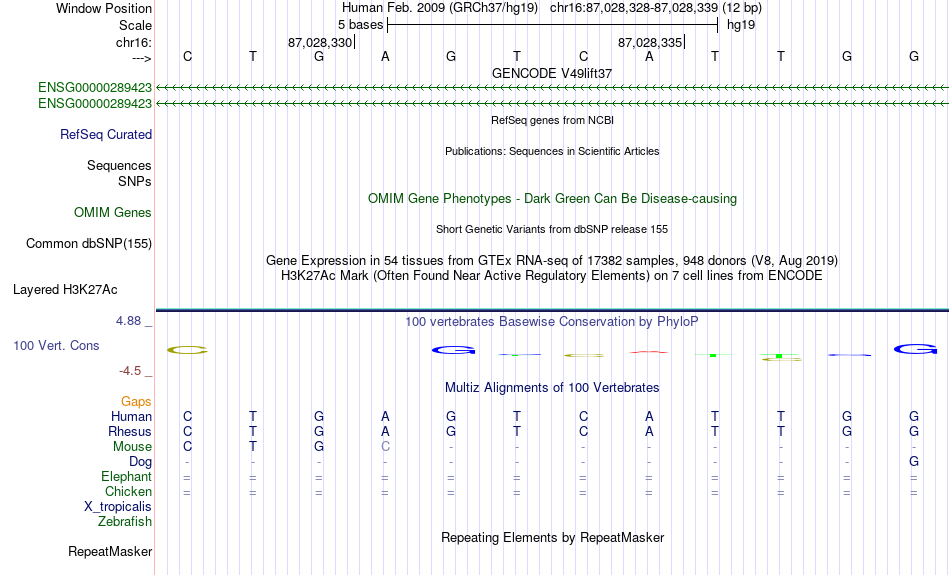Select the Human species label
This screenshot has height=575, width=950.
tap(131, 416)
